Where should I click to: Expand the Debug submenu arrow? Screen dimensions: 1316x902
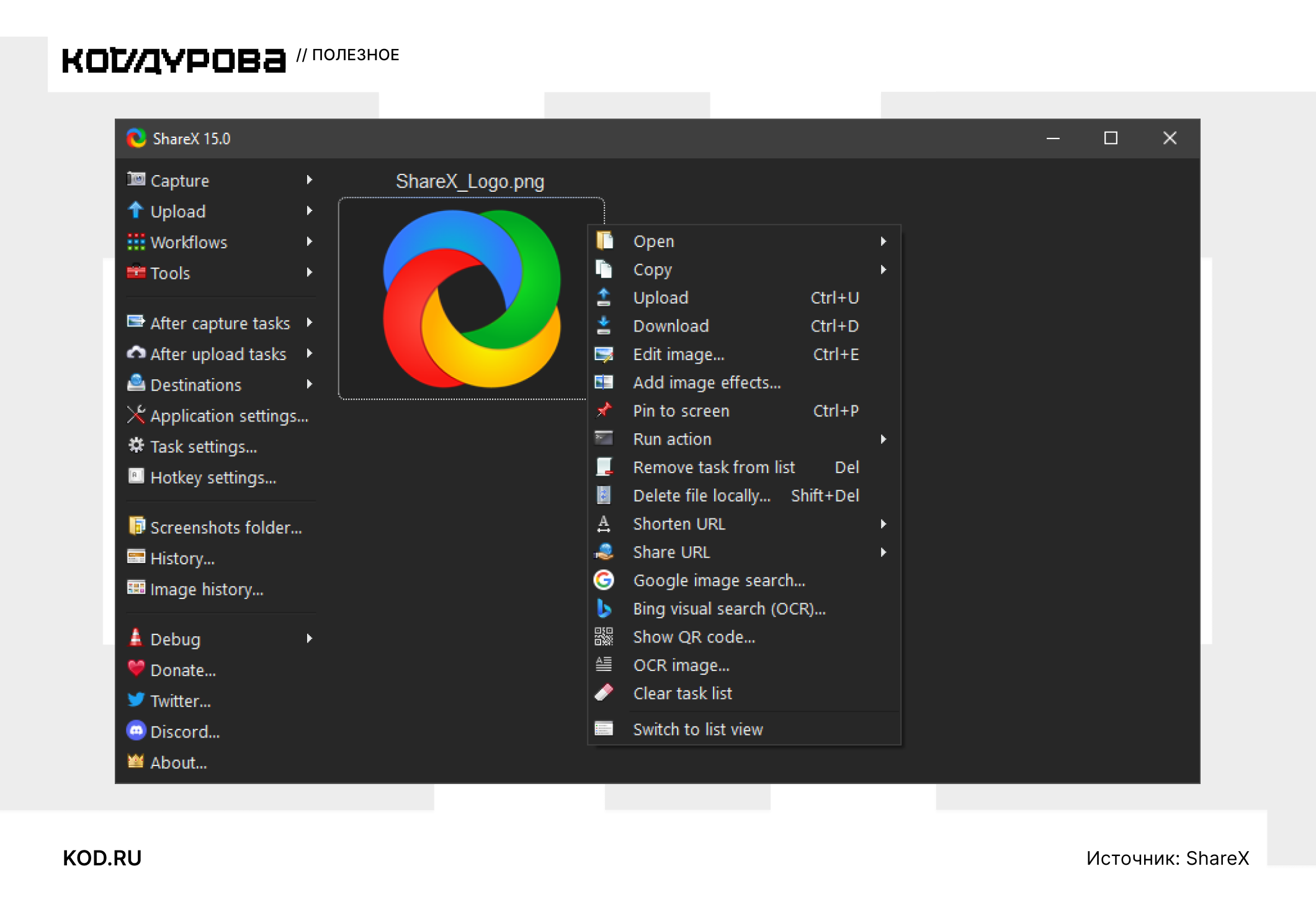(309, 638)
